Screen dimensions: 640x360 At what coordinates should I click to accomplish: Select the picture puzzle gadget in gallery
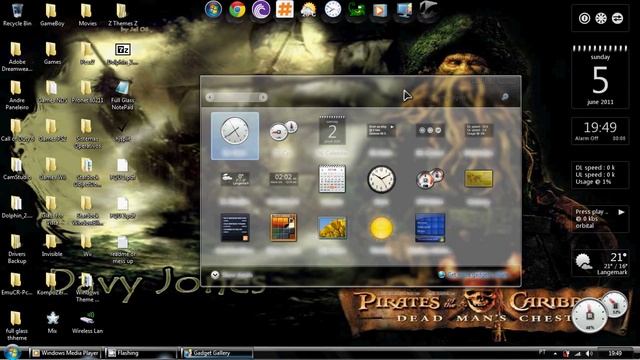[283, 227]
